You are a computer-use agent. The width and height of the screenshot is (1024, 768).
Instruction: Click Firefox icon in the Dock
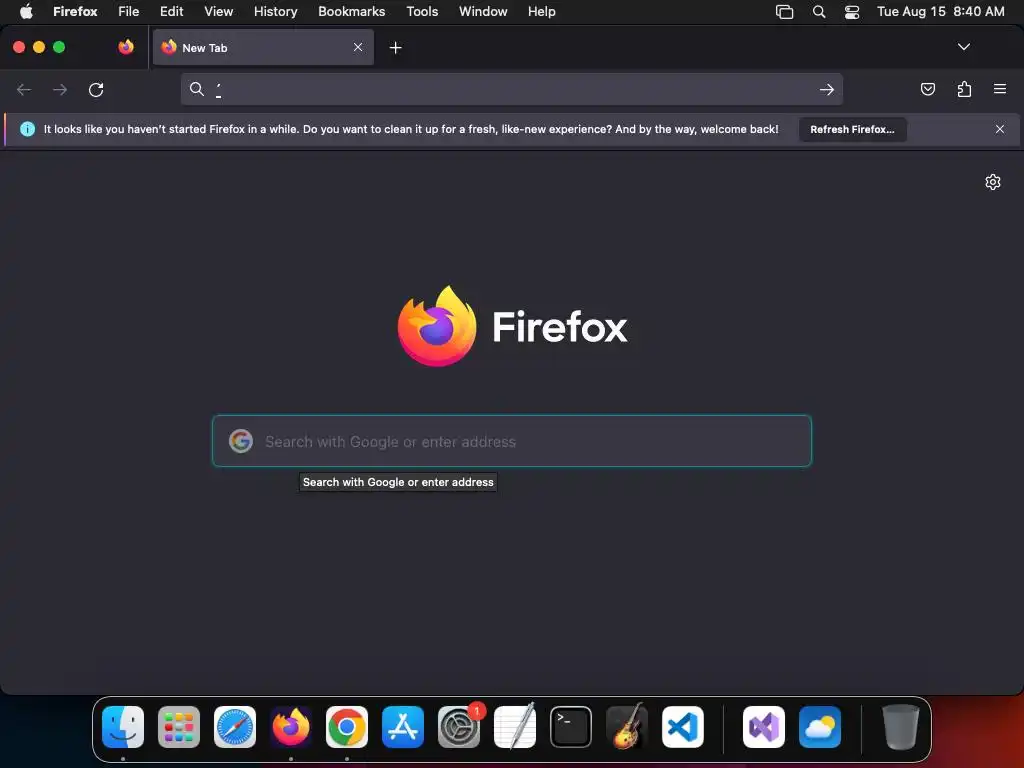pos(291,727)
